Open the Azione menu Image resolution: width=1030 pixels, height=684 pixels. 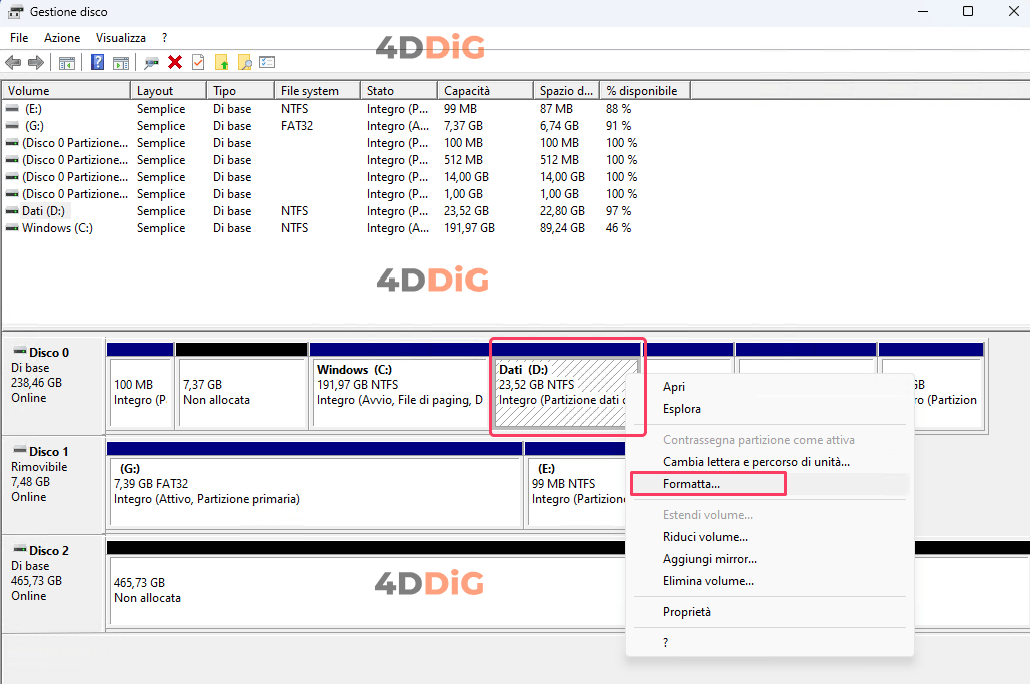(62, 38)
